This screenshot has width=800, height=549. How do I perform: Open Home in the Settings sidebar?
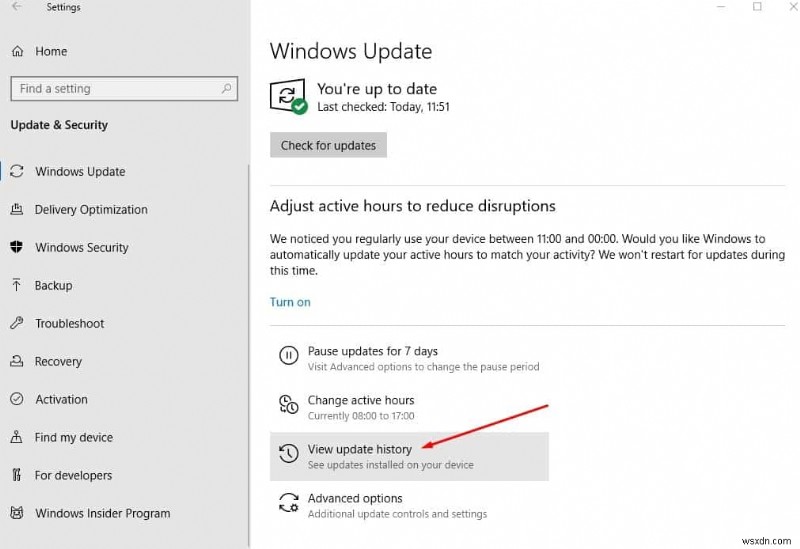[x=51, y=51]
